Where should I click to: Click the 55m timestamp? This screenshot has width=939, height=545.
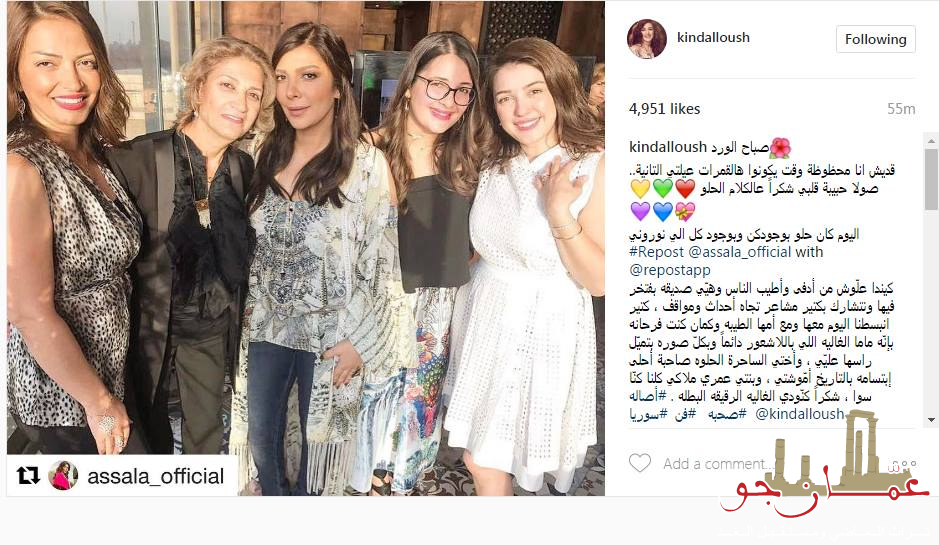pos(901,109)
